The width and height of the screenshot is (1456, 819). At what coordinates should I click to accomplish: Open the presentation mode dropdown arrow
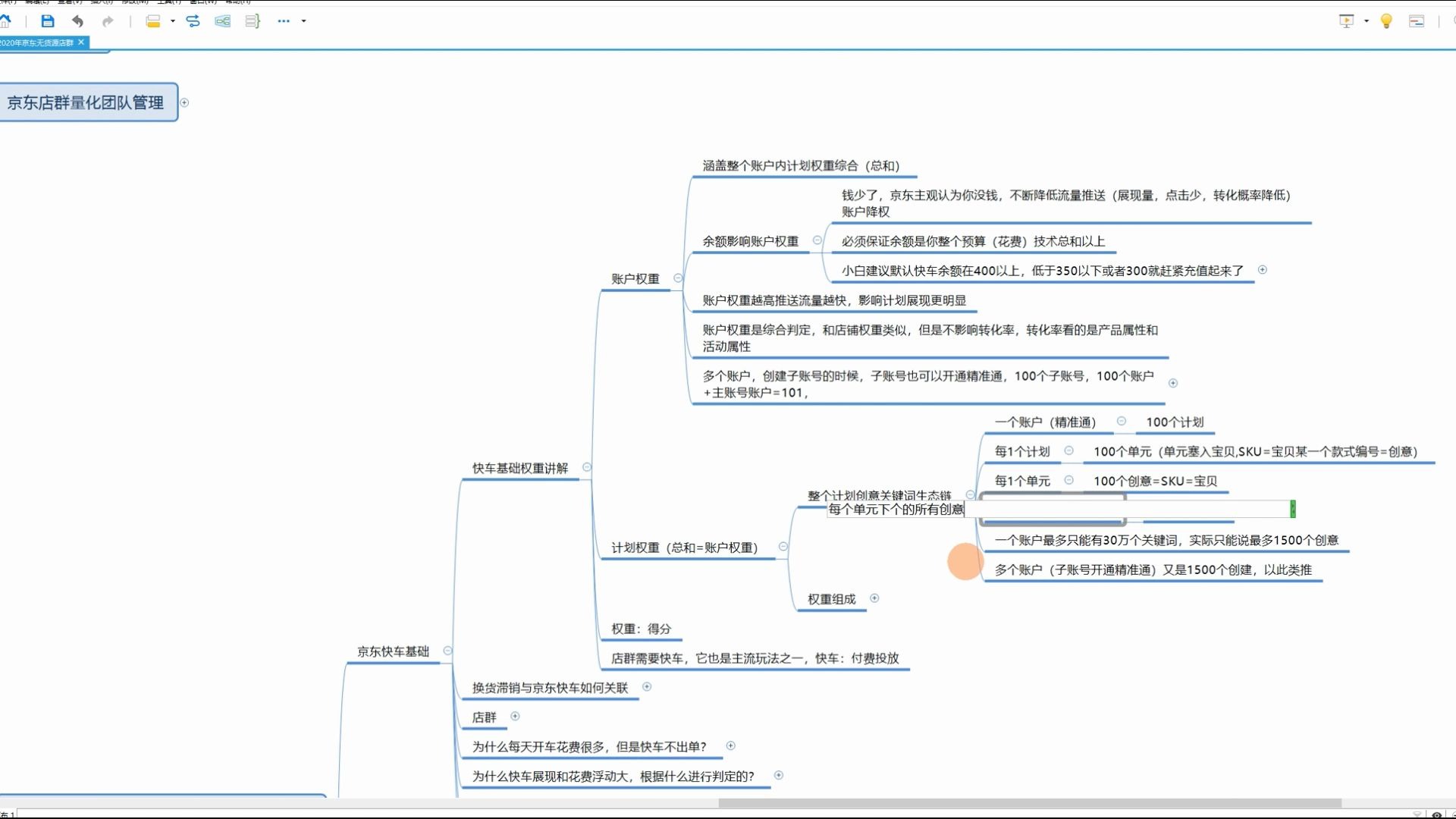(1367, 21)
